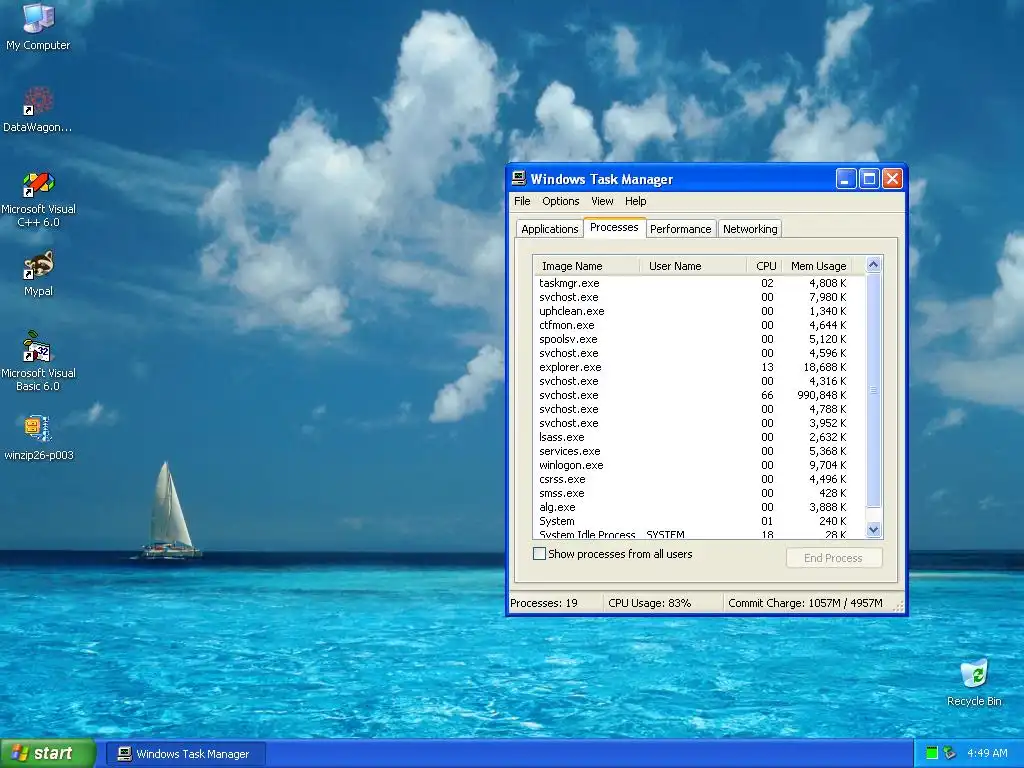Sort by the User Name column header
Viewport: 1024px width, 768px height.
693,266
